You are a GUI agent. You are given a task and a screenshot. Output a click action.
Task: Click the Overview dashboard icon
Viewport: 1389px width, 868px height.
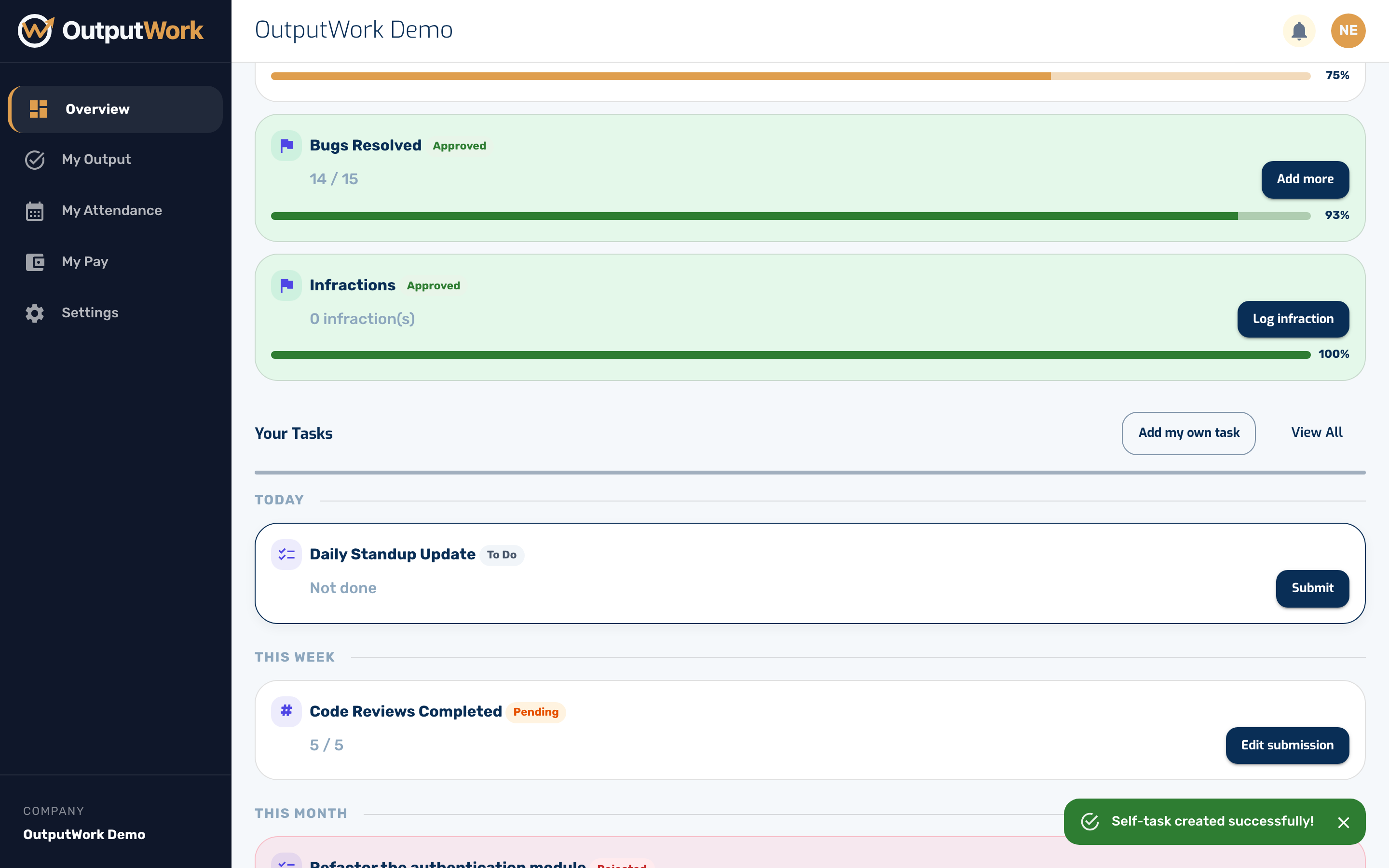pos(39,109)
